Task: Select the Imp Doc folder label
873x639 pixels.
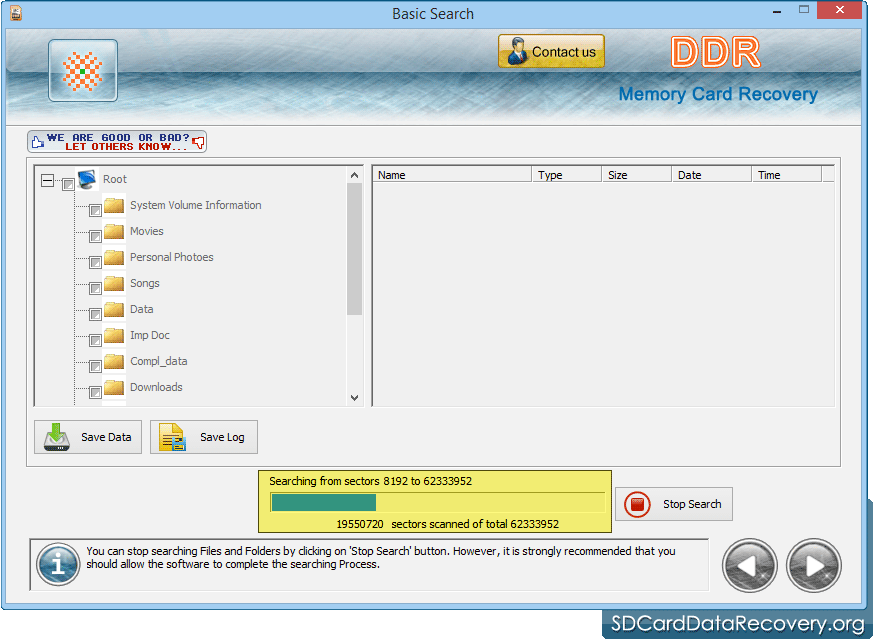Action: (x=150, y=335)
